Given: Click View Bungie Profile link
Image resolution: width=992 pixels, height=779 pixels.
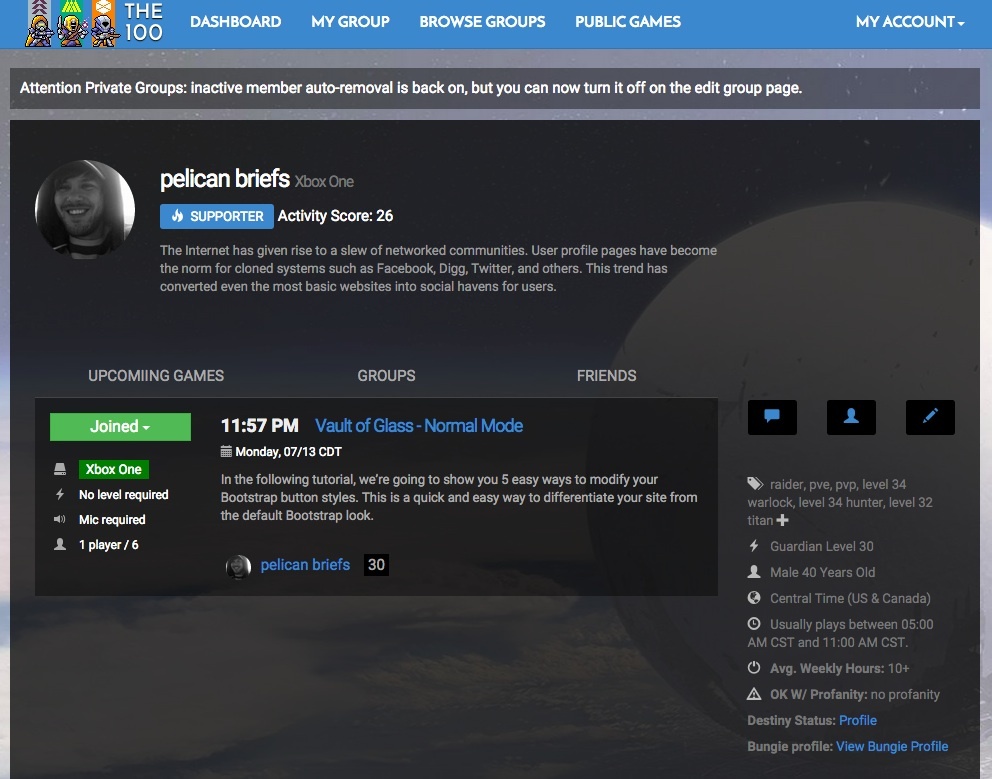Looking at the screenshot, I should point(892,746).
